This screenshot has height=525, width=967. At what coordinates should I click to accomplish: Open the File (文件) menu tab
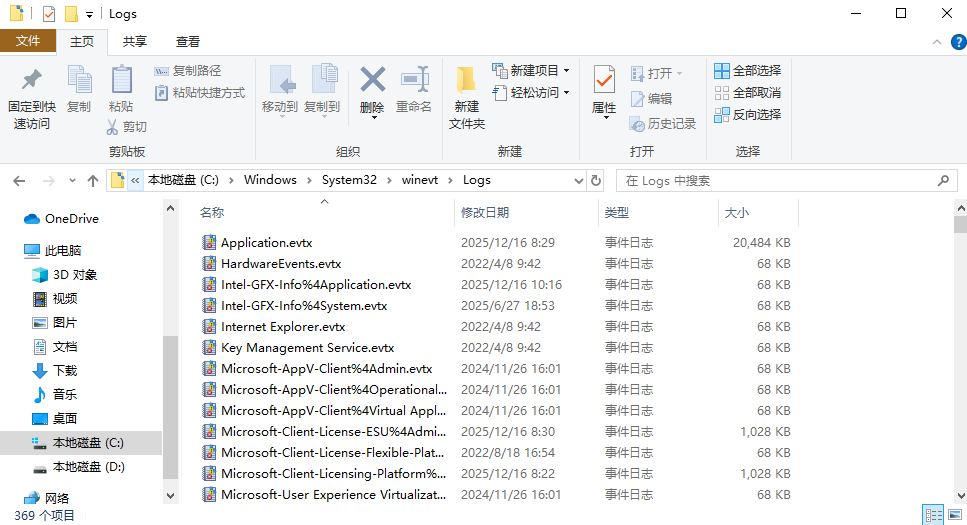pyautogui.click(x=28, y=41)
